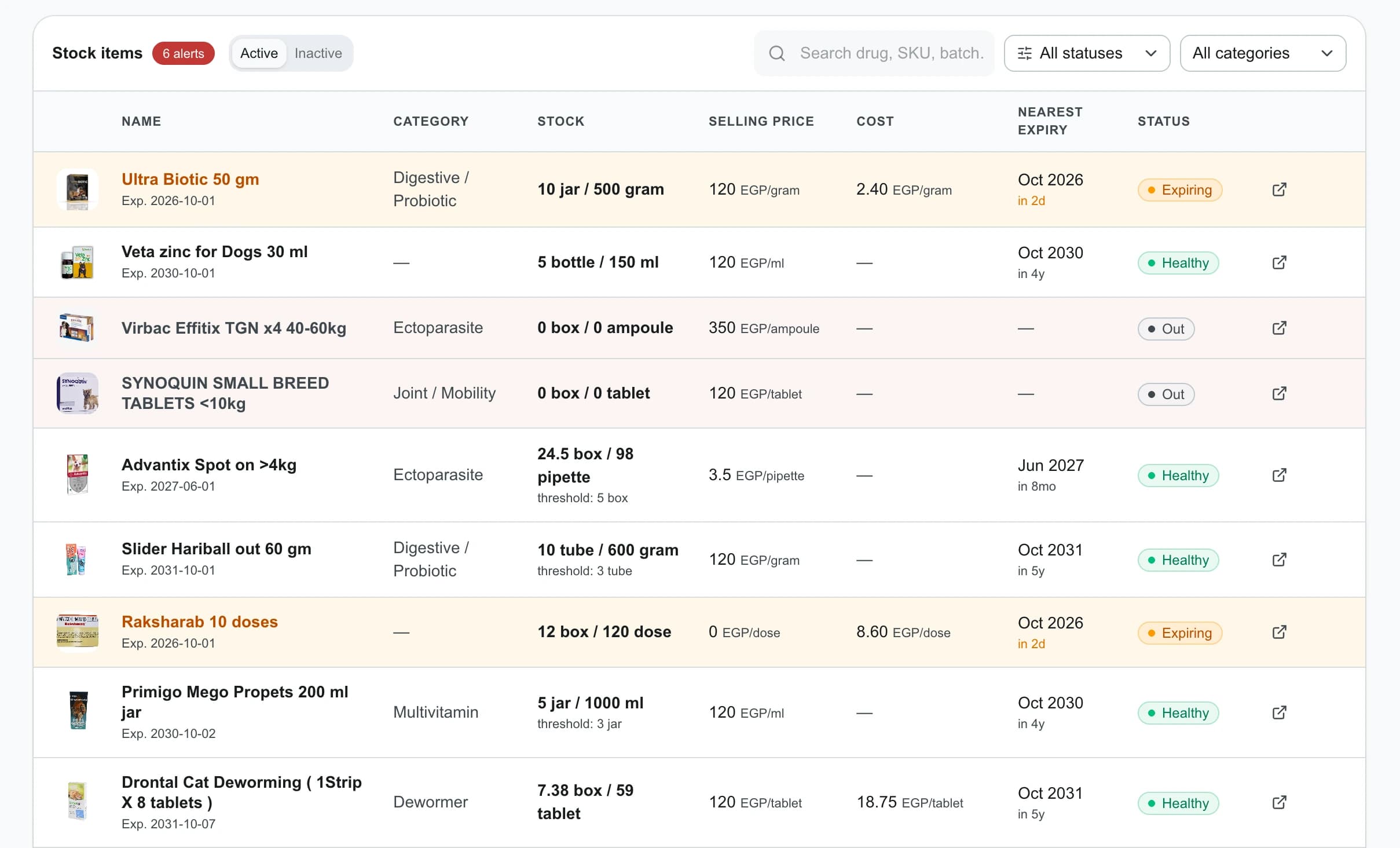Viewport: 1400px width, 848px height.
Task: Open Ultra Biotic 50 gm item name
Action: point(190,179)
